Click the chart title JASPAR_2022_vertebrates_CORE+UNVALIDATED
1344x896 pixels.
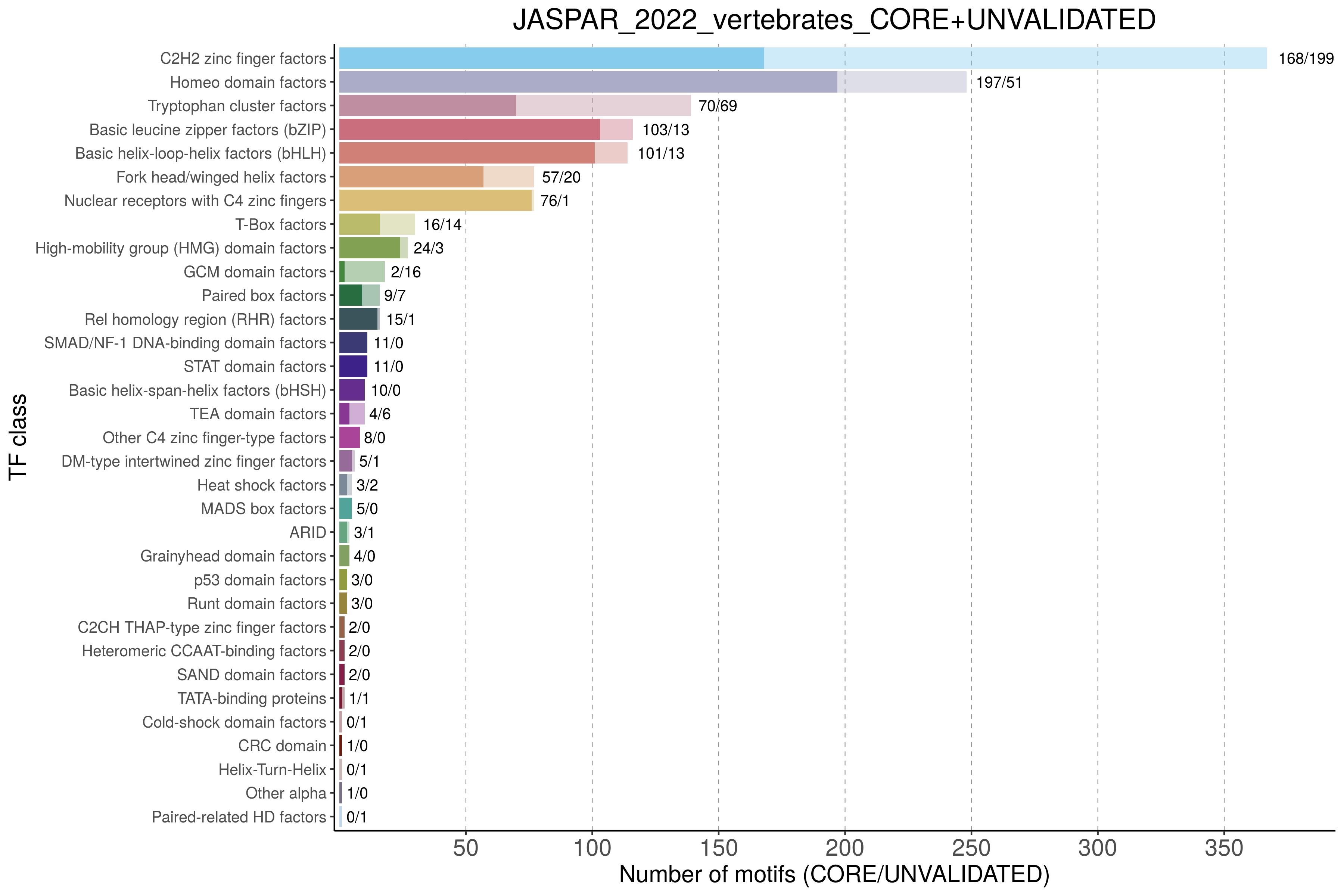point(834,20)
